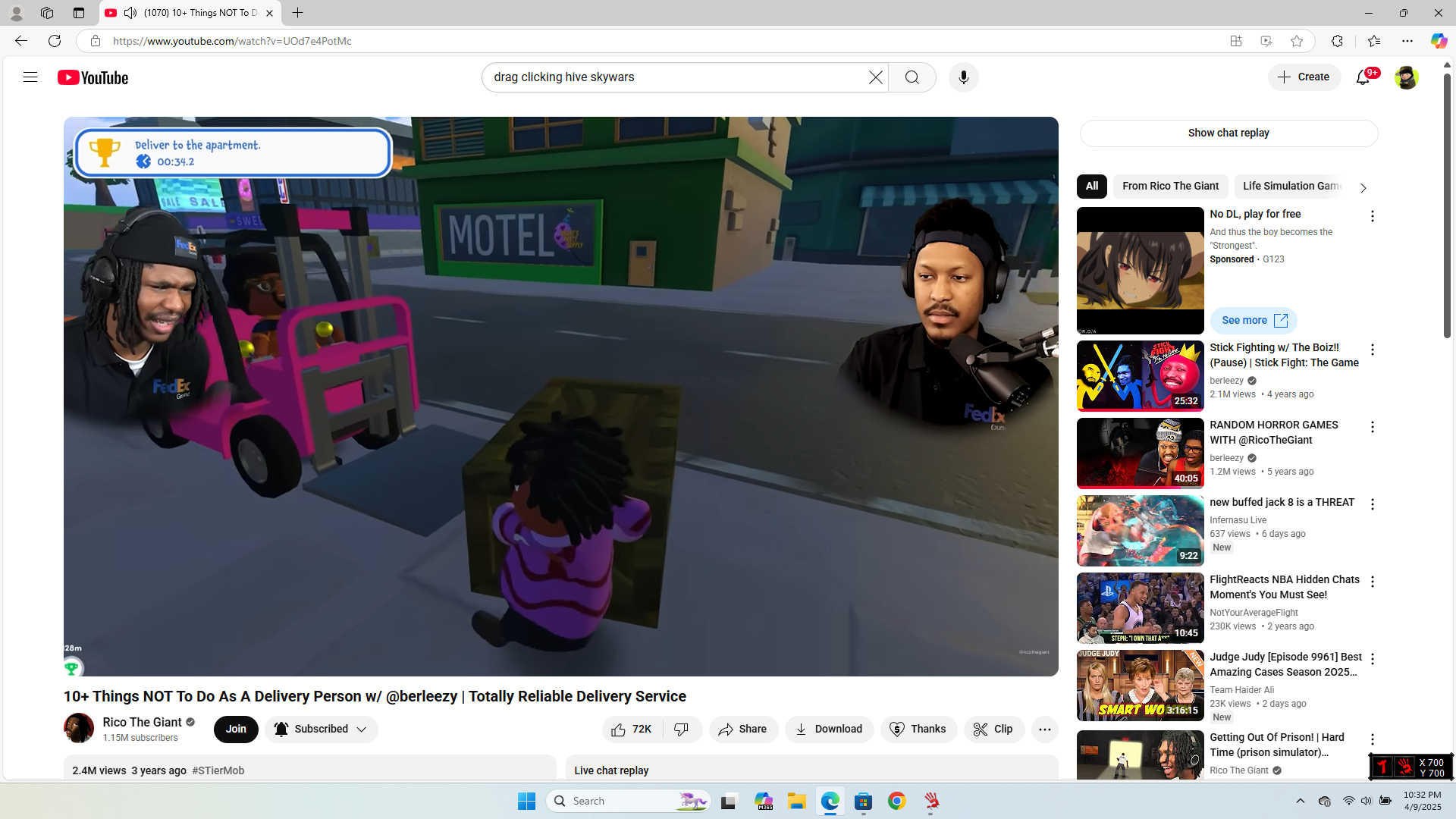1456x819 pixels.
Task: Select the All filter chip
Action: 1091,186
